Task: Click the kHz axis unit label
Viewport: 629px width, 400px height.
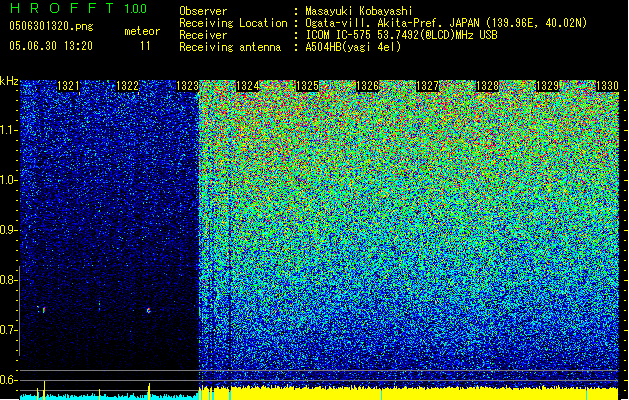Action: [x=9, y=81]
